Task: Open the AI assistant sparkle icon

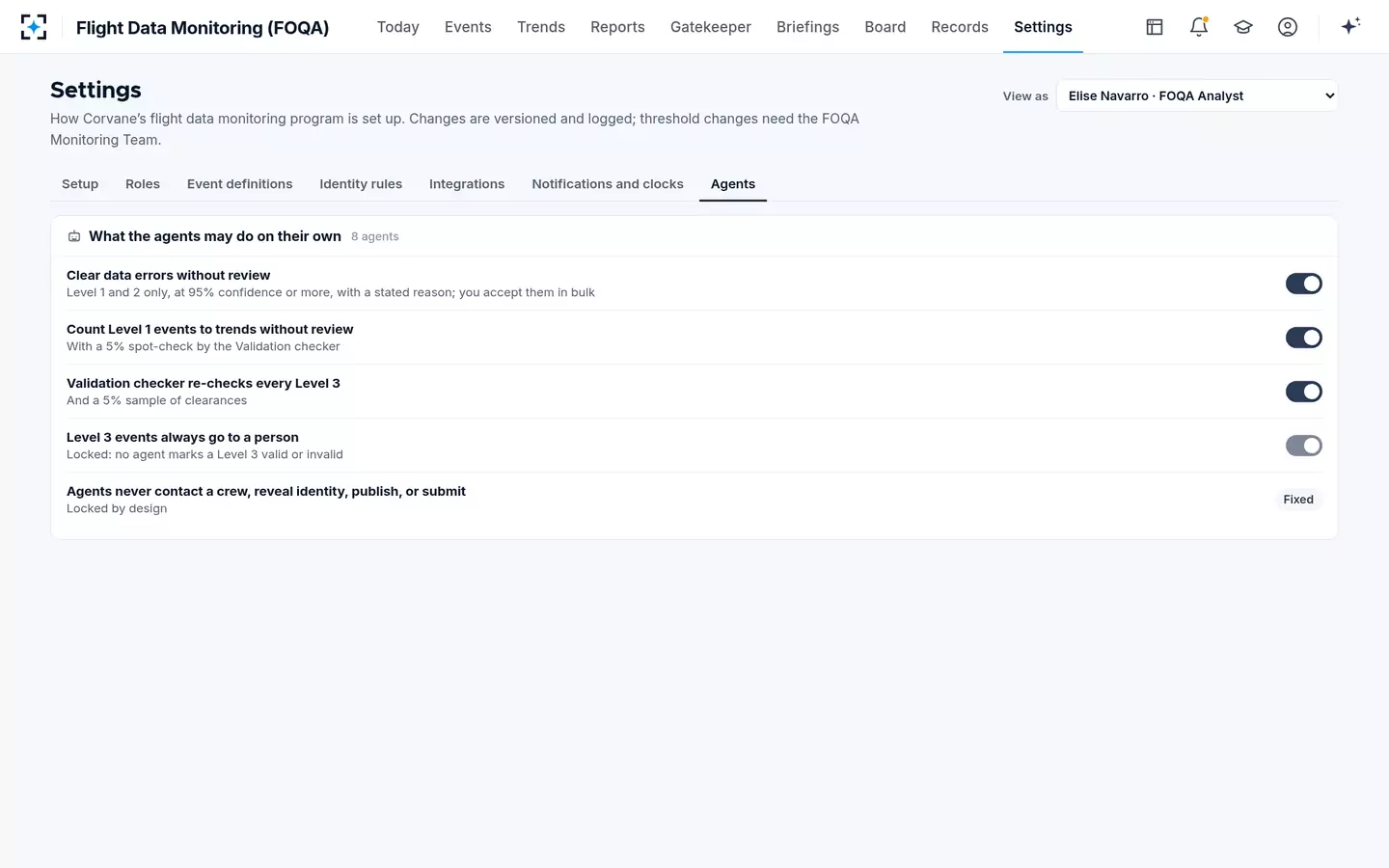Action: (1350, 26)
